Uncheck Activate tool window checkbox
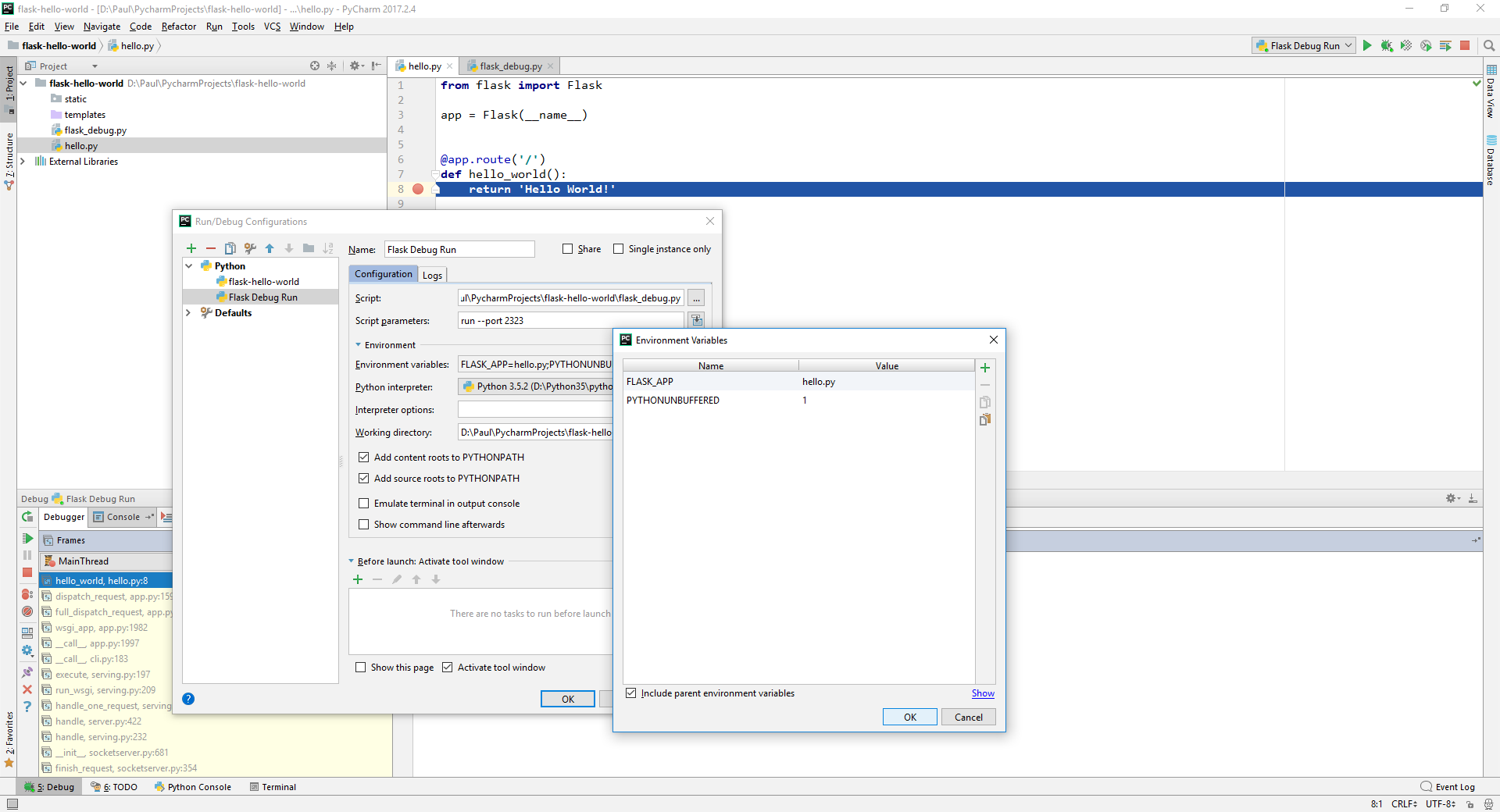Image resolution: width=1500 pixels, height=812 pixels. pos(447,668)
